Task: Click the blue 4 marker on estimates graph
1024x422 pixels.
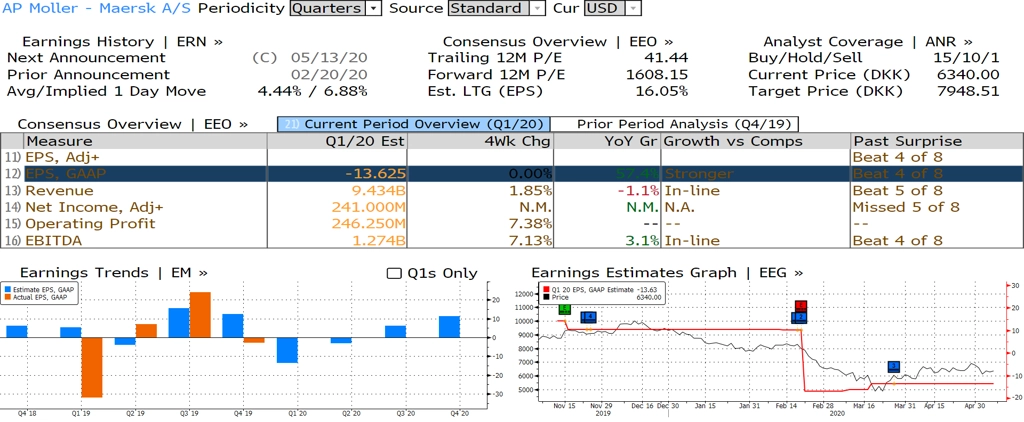Action: pos(588,317)
